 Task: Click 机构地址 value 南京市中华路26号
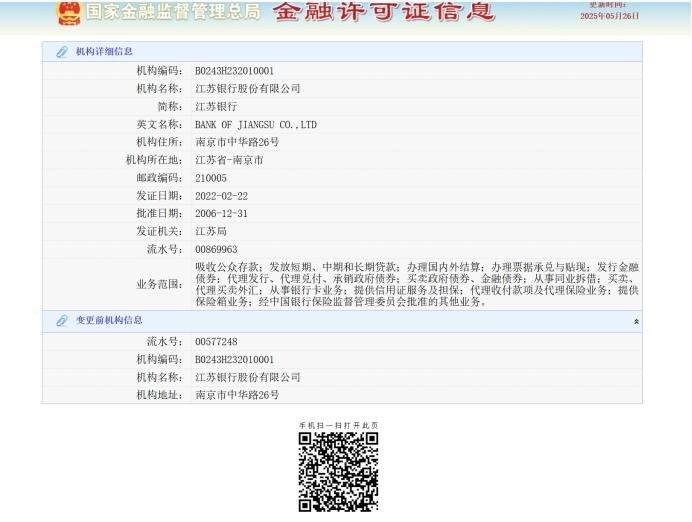click(237, 395)
